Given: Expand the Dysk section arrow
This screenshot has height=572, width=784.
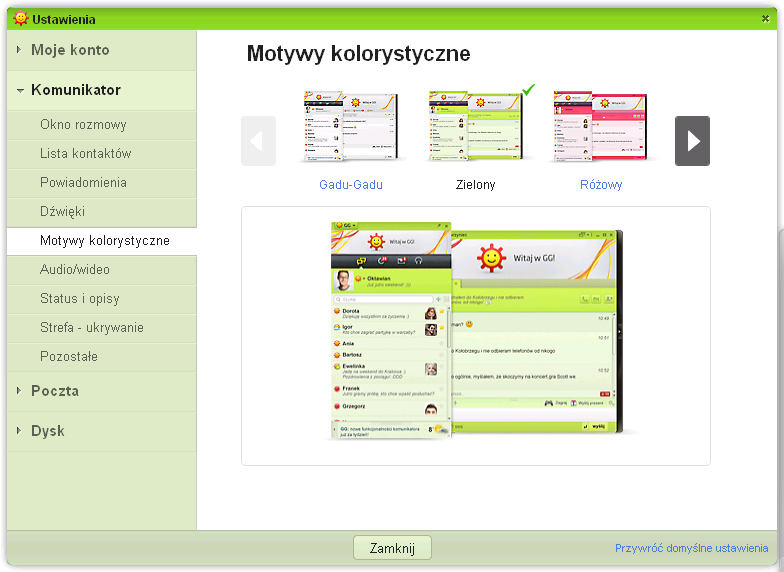Looking at the screenshot, I should pyautogui.click(x=18, y=430).
